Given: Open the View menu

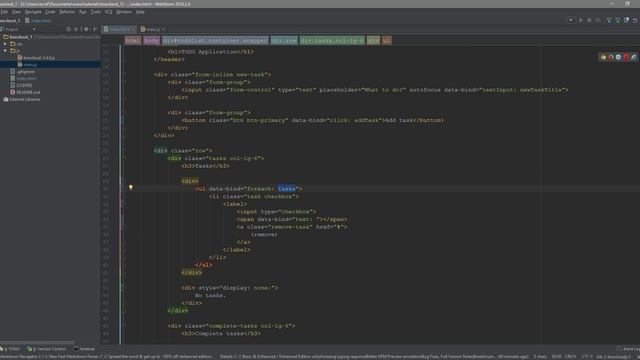Looking at the screenshot, I should [x=16, y=12].
